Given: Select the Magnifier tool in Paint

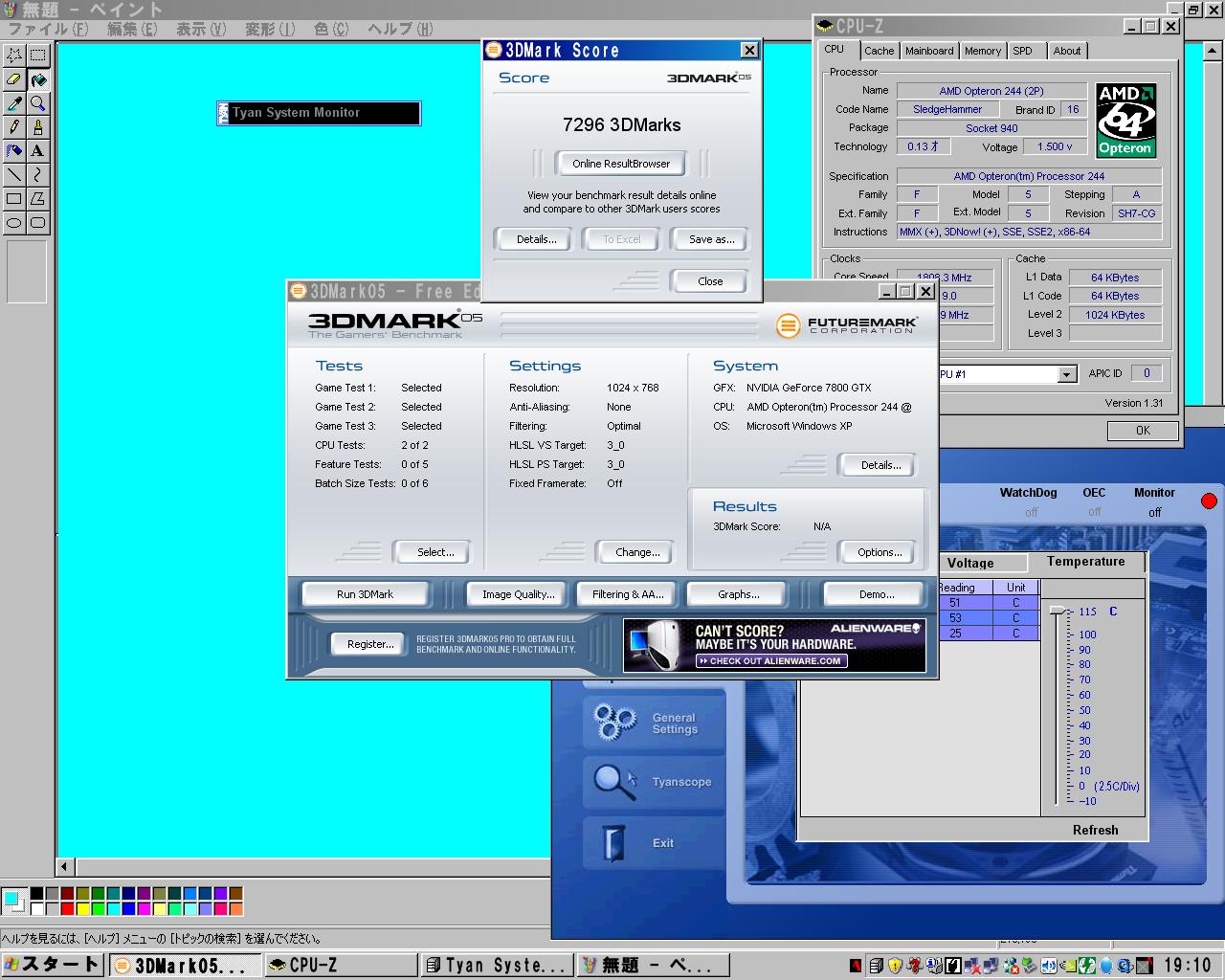Looking at the screenshot, I should pyautogui.click(x=37, y=103).
